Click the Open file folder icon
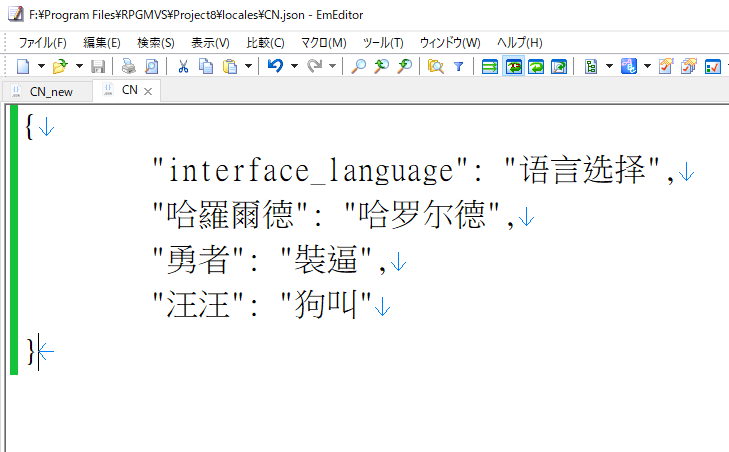 tap(60, 66)
